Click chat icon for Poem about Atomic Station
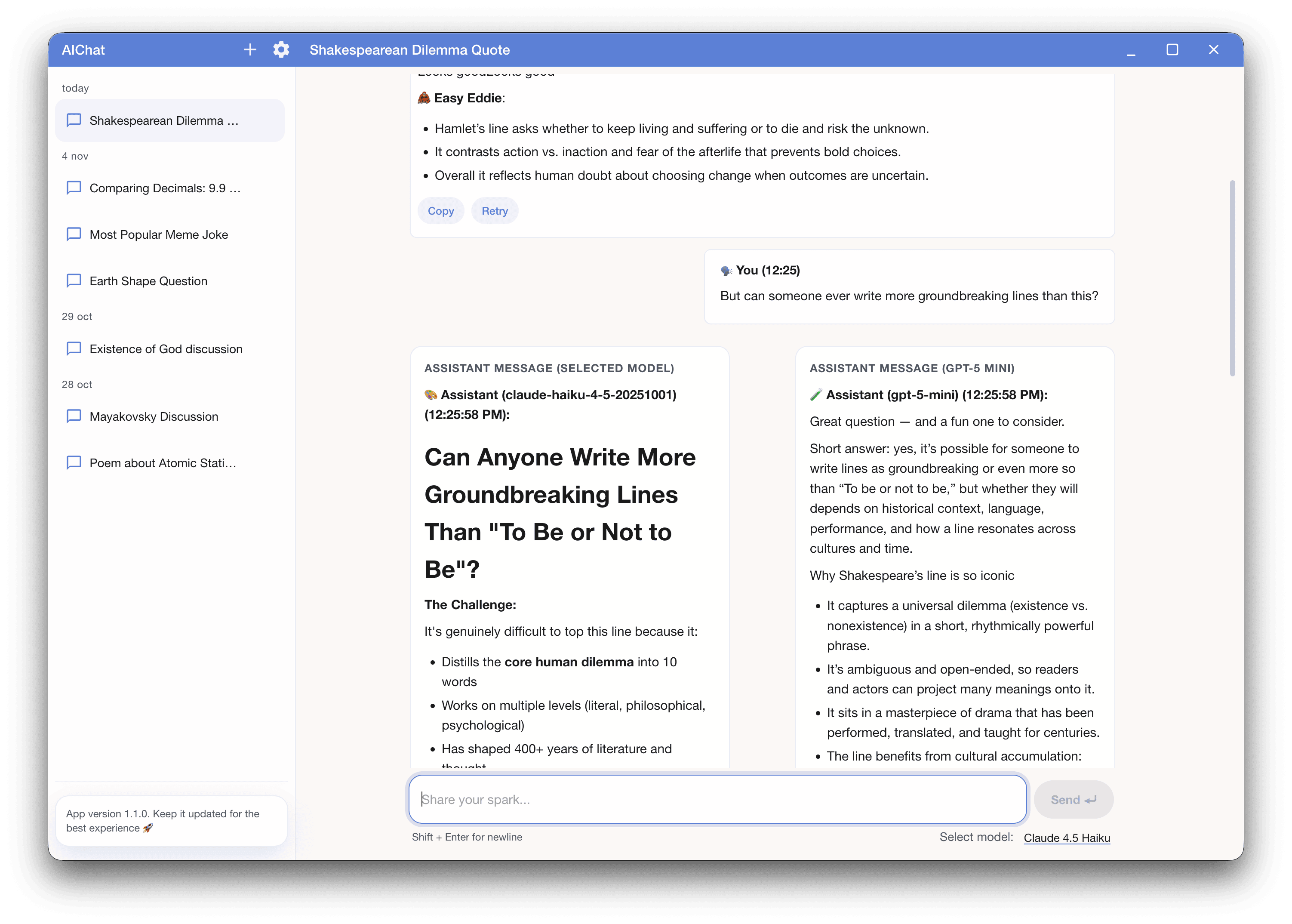The height and width of the screenshot is (924, 1292). [74, 462]
